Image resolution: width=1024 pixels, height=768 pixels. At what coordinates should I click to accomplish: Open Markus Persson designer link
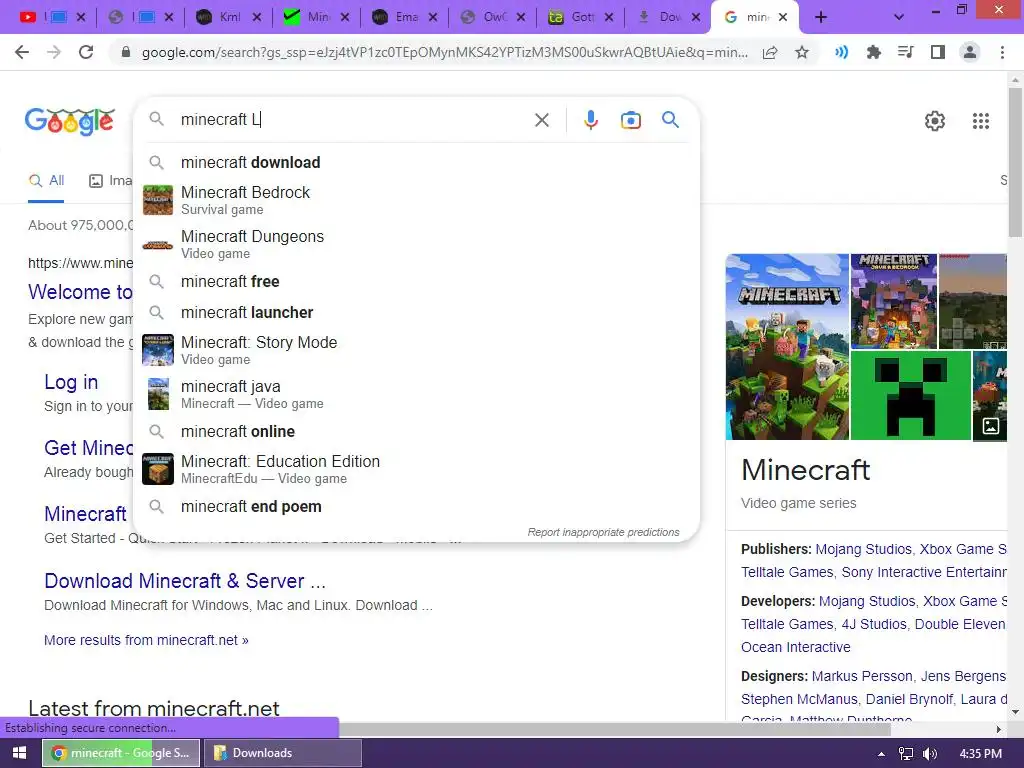pyautogui.click(x=862, y=676)
